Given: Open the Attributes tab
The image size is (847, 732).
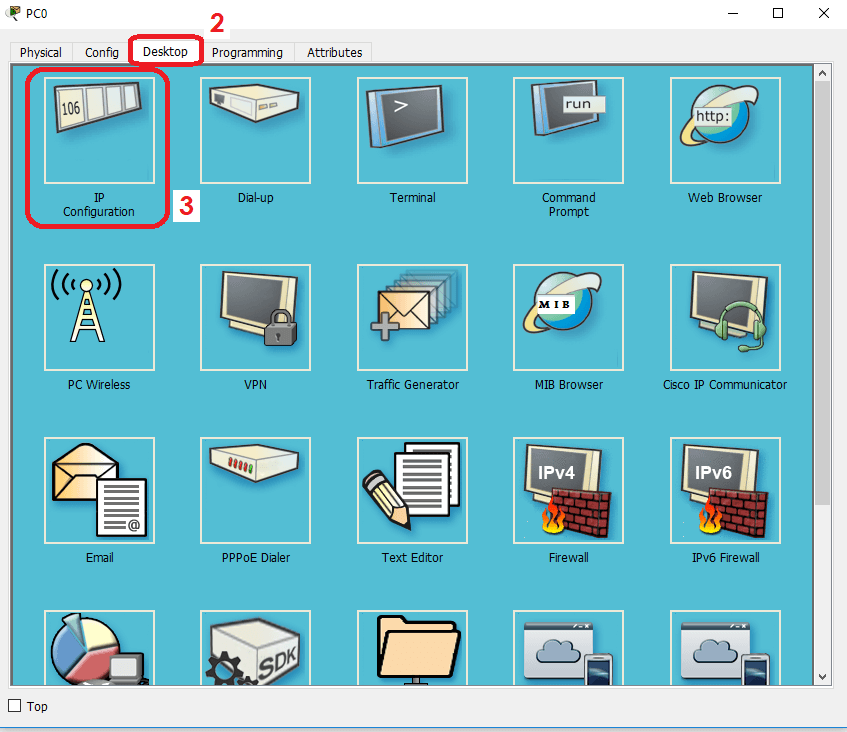Looking at the screenshot, I should pos(334,52).
